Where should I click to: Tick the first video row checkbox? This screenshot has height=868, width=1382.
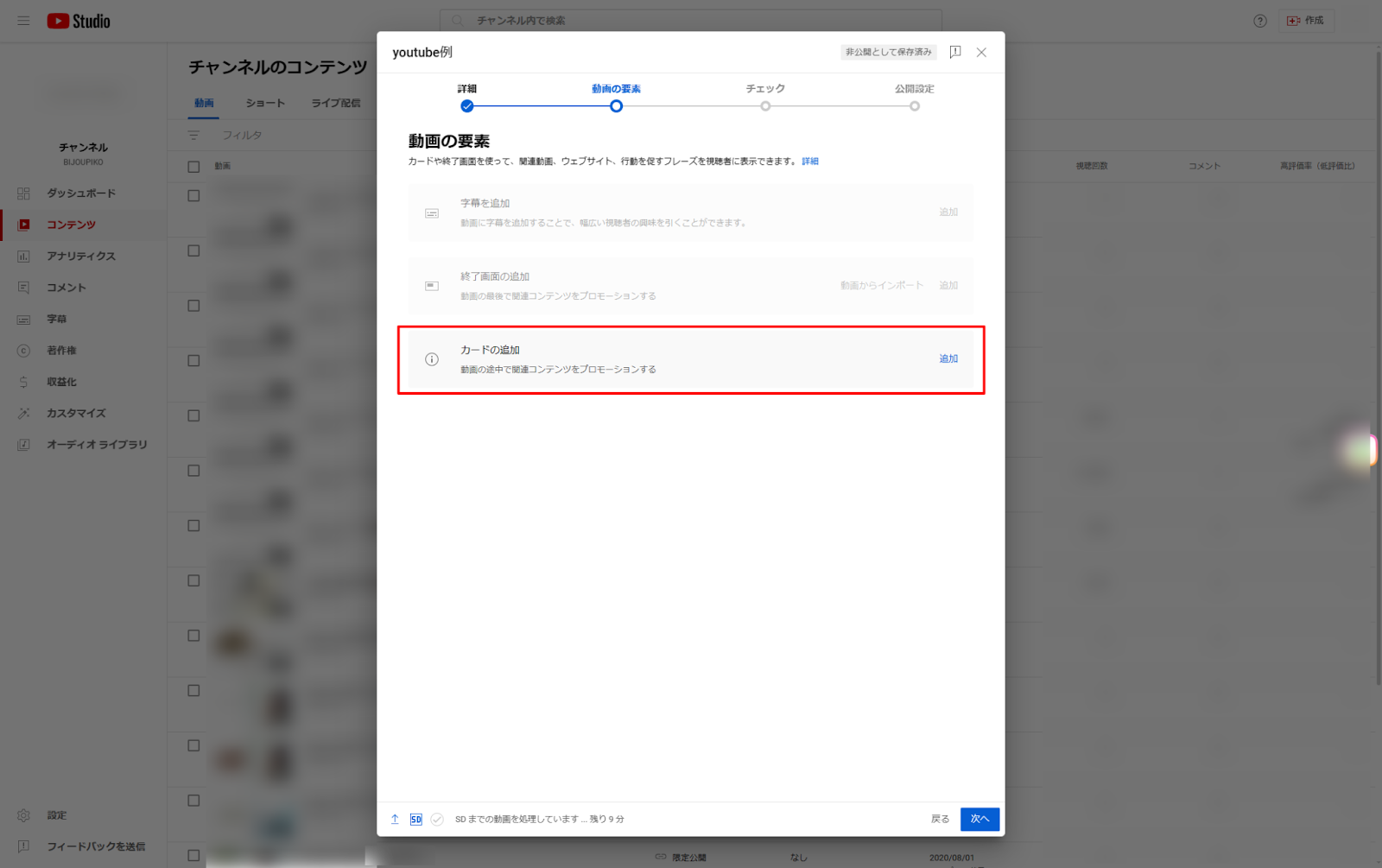[x=193, y=196]
